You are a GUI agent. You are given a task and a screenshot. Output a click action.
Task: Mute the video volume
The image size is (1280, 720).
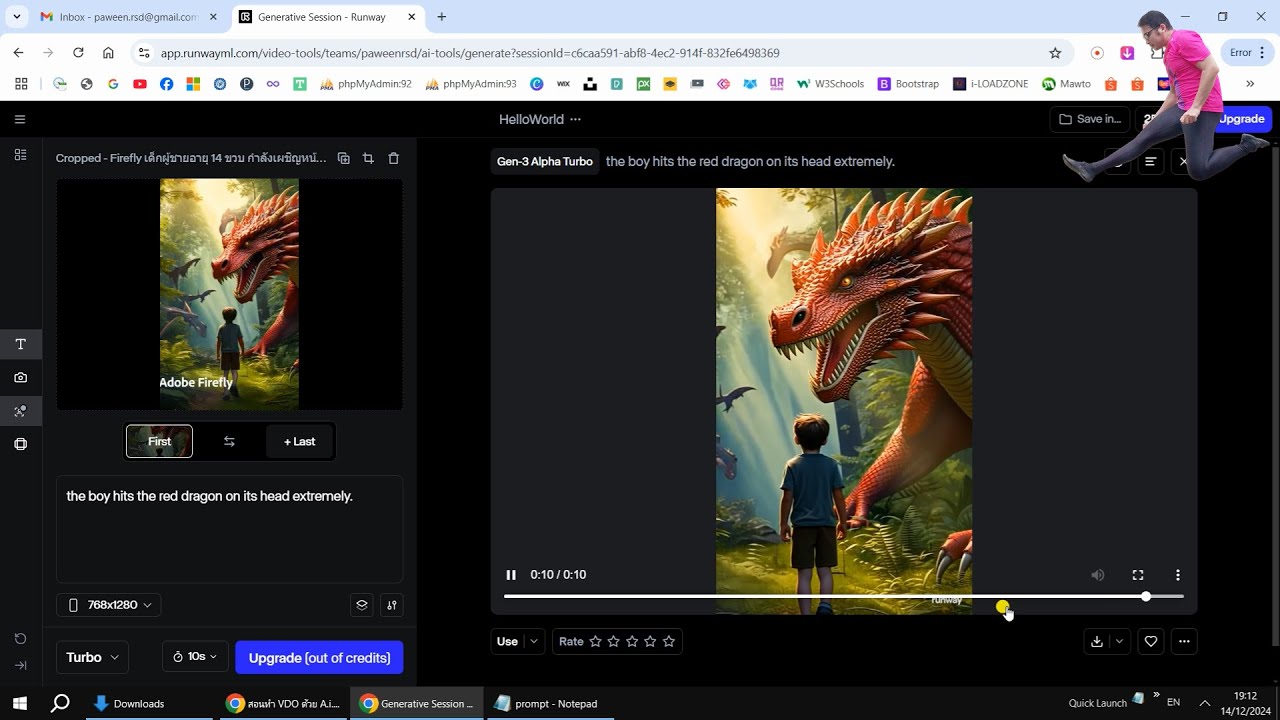point(1098,575)
